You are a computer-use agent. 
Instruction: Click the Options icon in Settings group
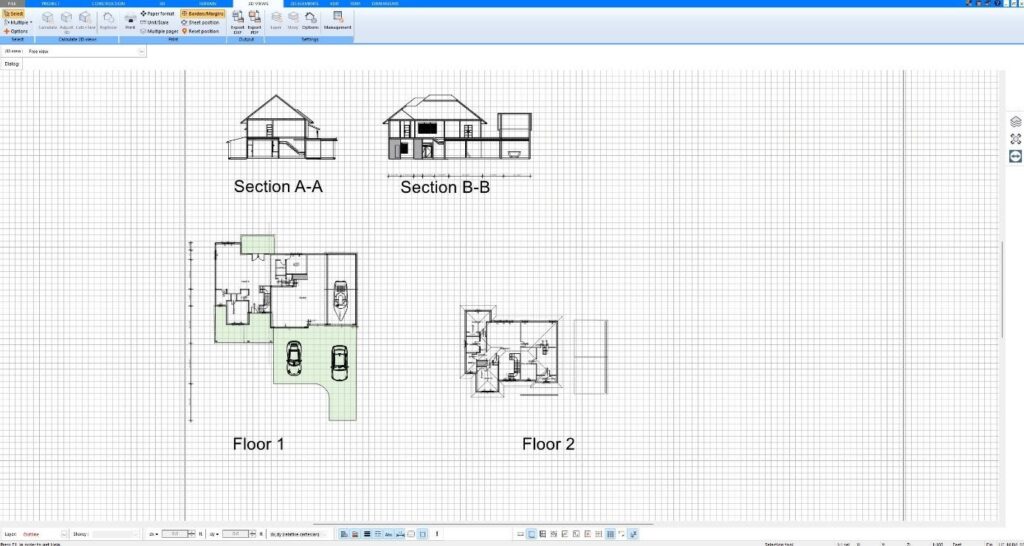311,20
